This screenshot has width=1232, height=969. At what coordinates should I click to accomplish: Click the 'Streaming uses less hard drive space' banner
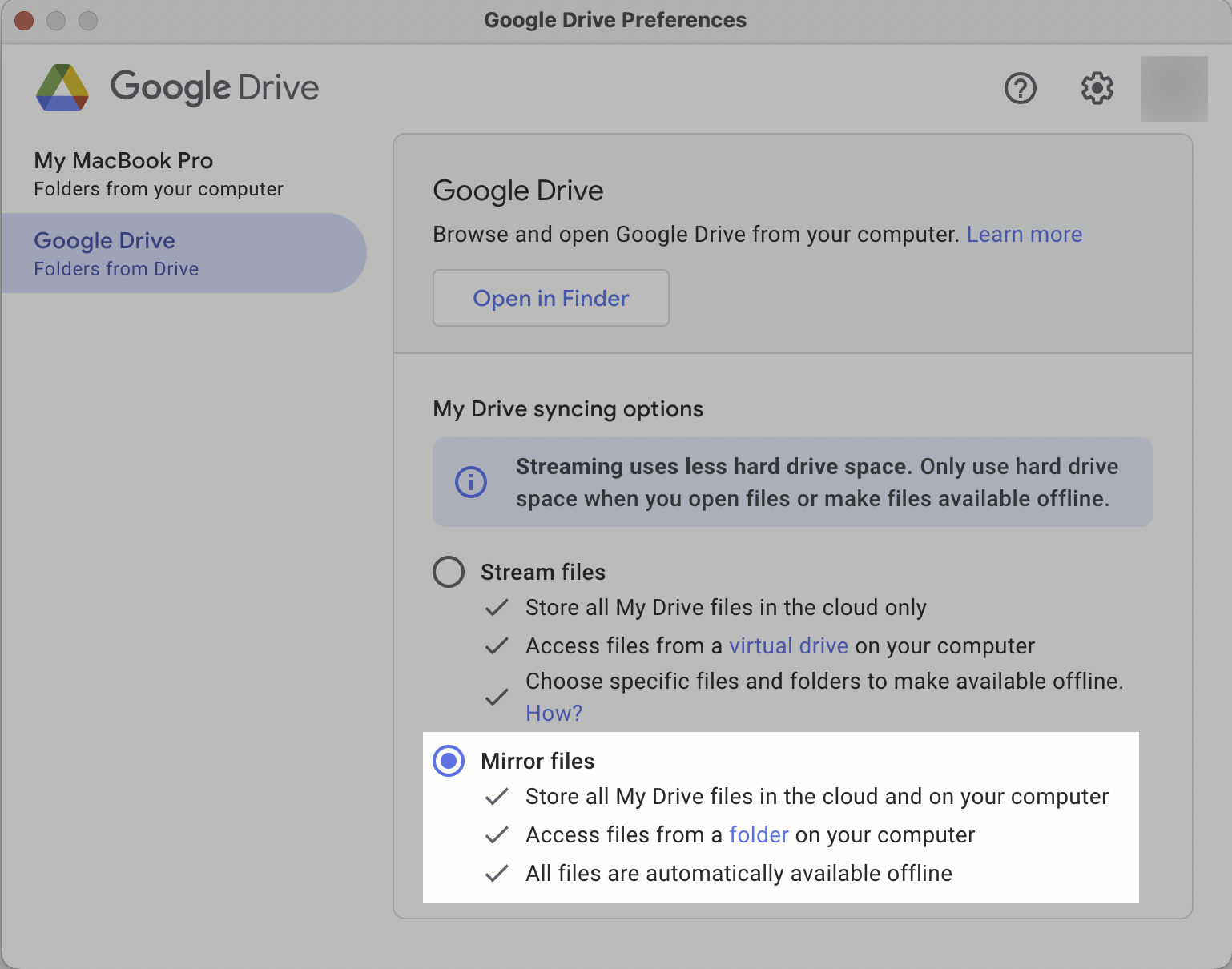[815, 482]
